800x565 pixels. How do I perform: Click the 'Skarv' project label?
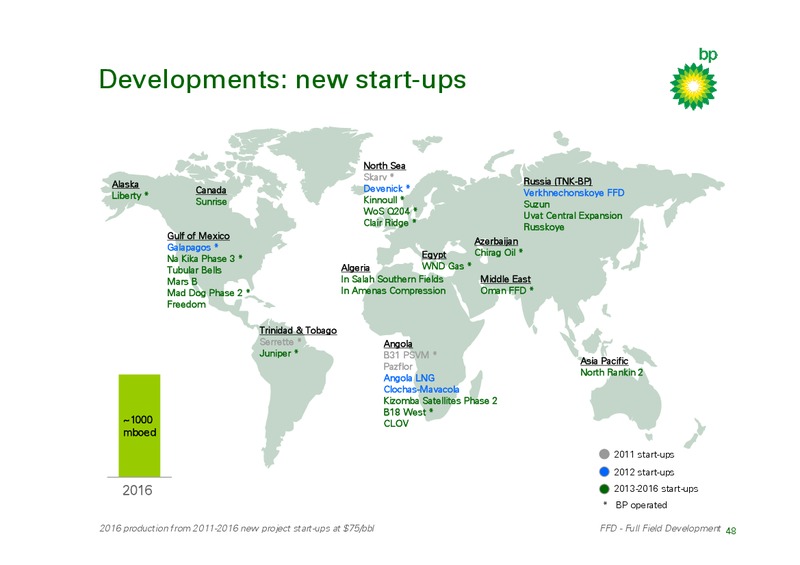[375, 177]
